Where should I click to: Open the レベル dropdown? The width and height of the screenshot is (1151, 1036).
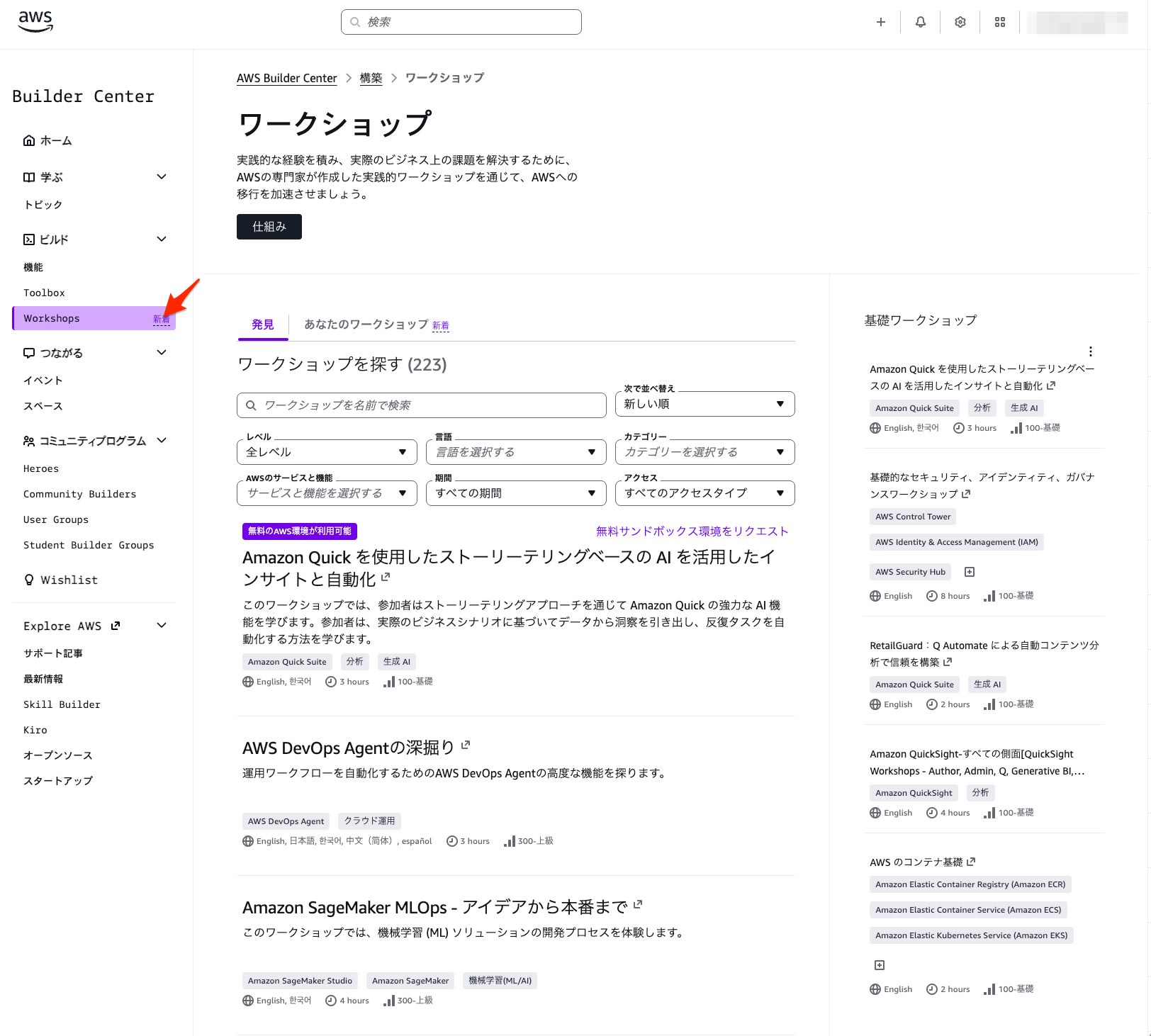[327, 452]
